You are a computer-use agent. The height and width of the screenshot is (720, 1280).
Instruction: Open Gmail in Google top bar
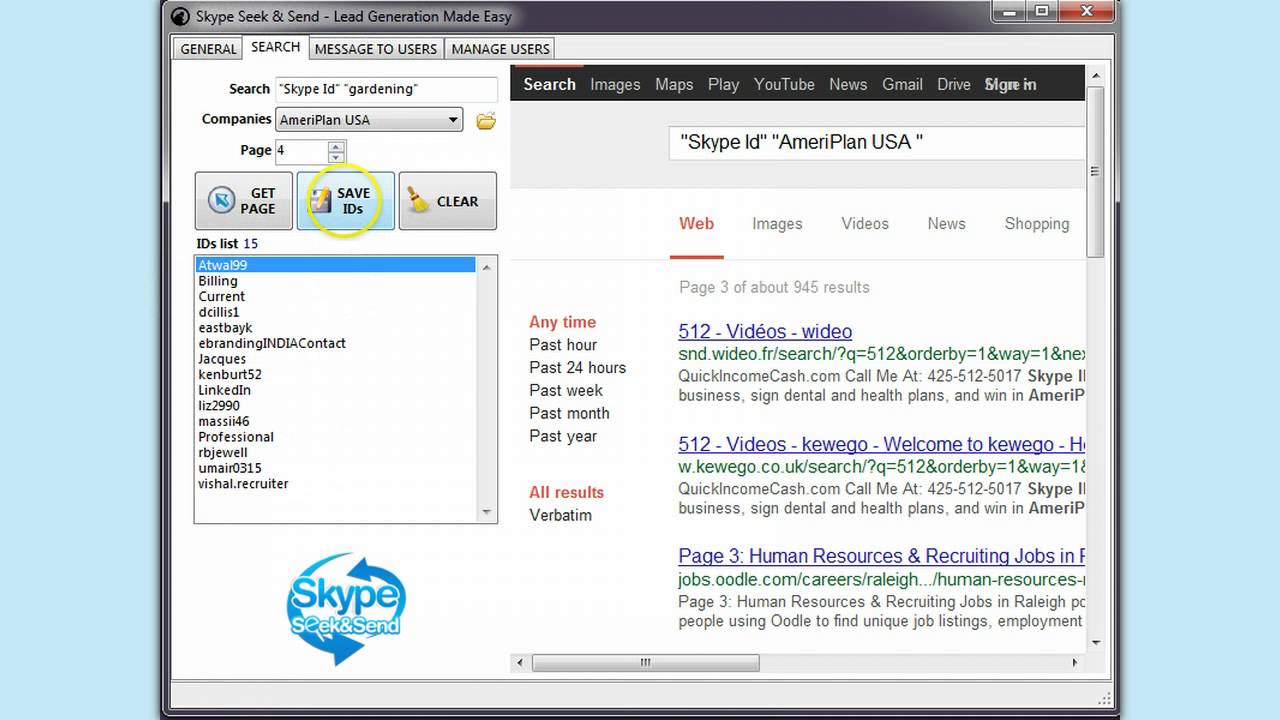click(902, 84)
